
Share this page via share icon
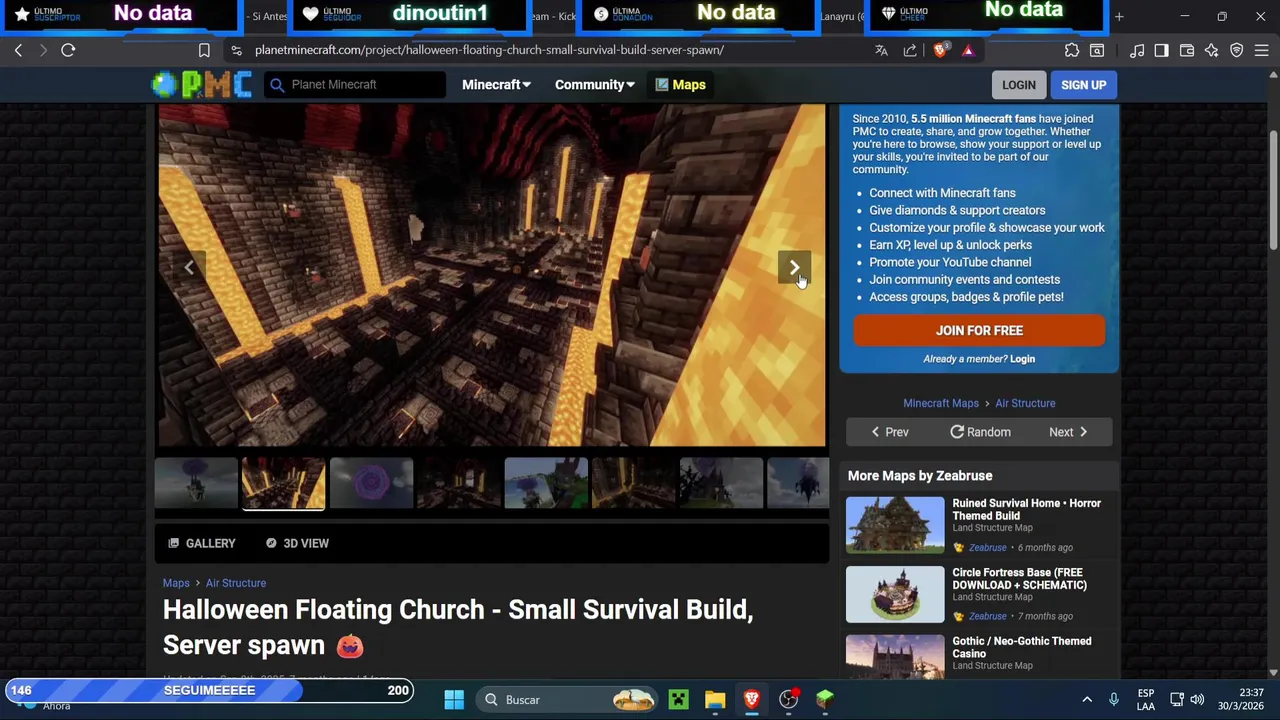(910, 50)
